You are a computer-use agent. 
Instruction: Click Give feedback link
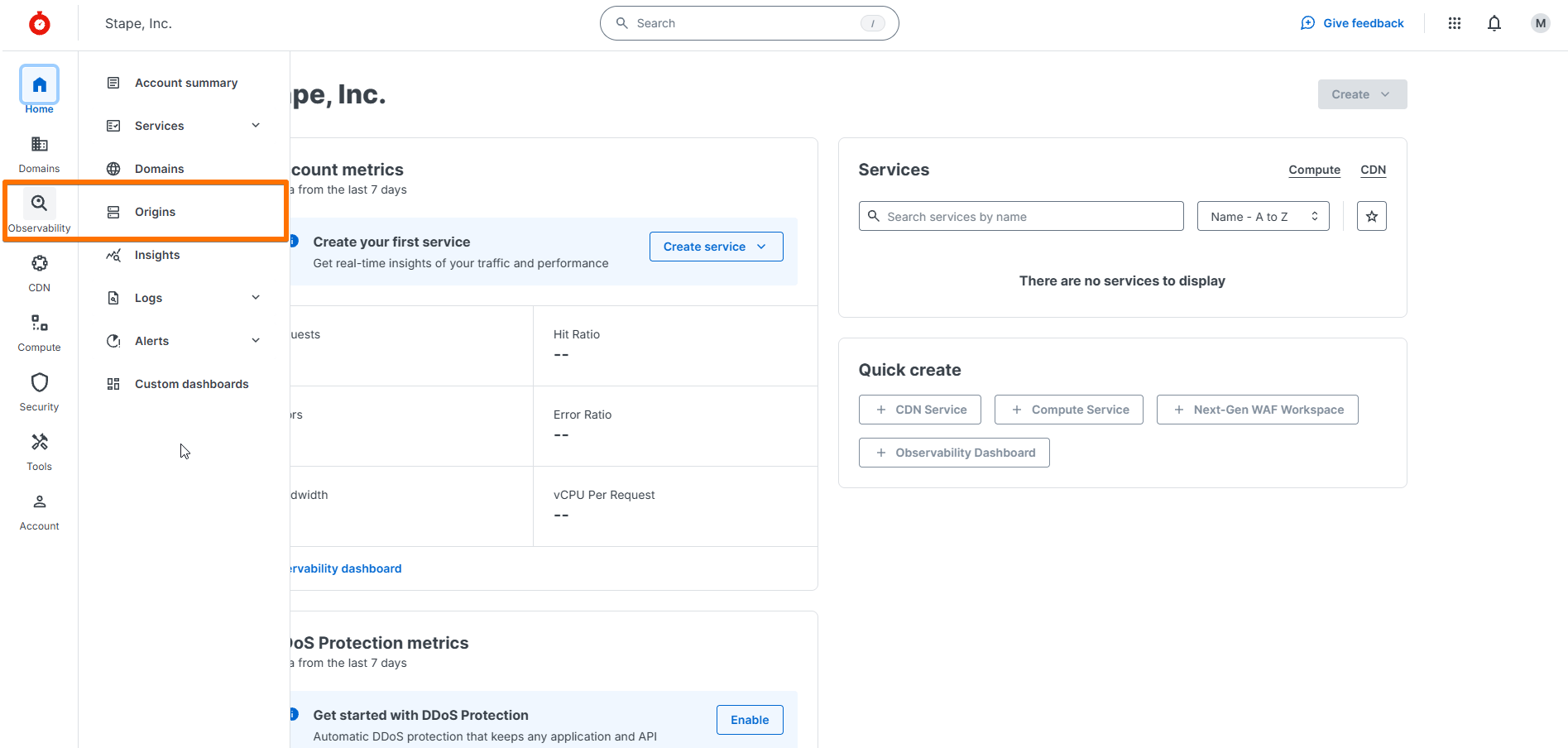[1352, 23]
